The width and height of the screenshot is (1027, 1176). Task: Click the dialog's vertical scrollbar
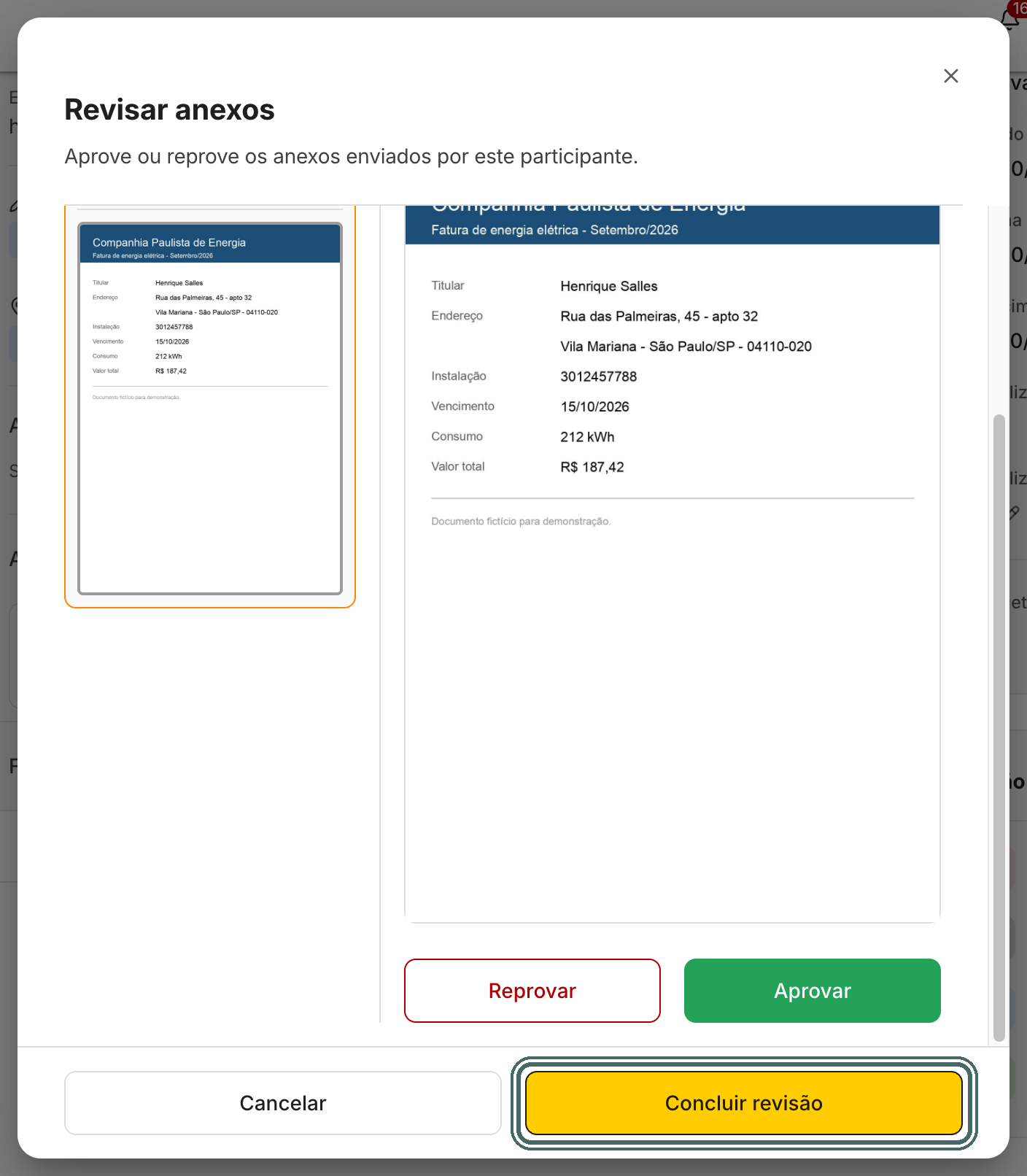pyautogui.click(x=999, y=727)
